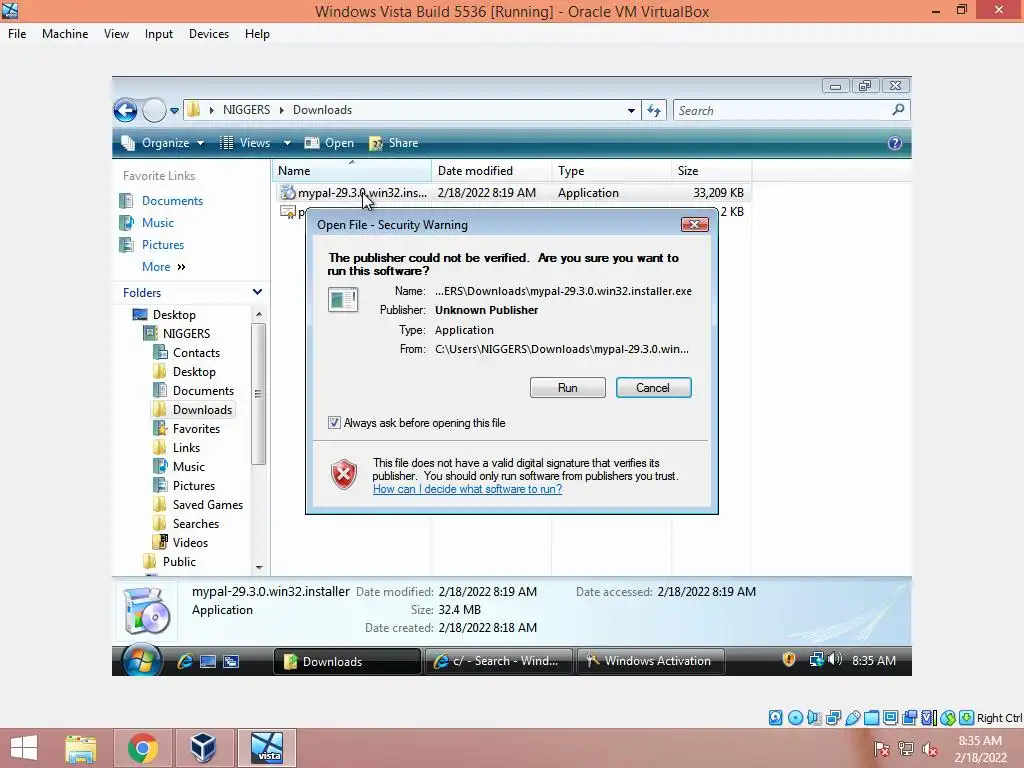
Task: Click the Explorer Search input field
Action: coord(784,110)
